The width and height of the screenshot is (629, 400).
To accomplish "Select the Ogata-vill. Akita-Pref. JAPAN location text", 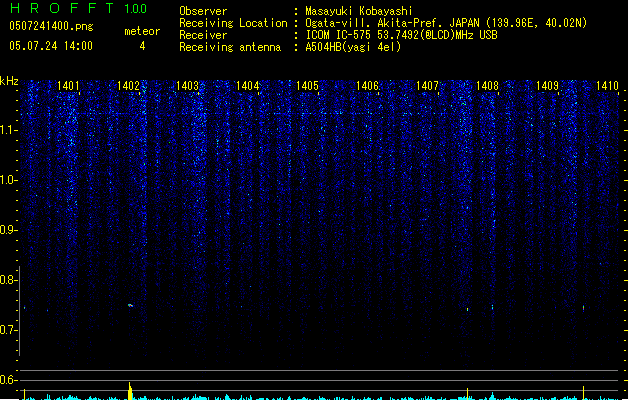I will point(446,23).
